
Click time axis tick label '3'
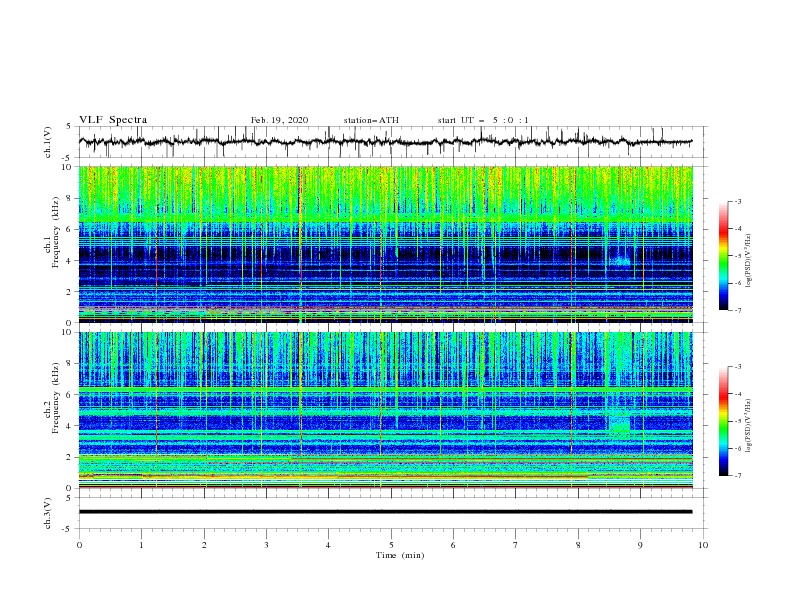266,545
